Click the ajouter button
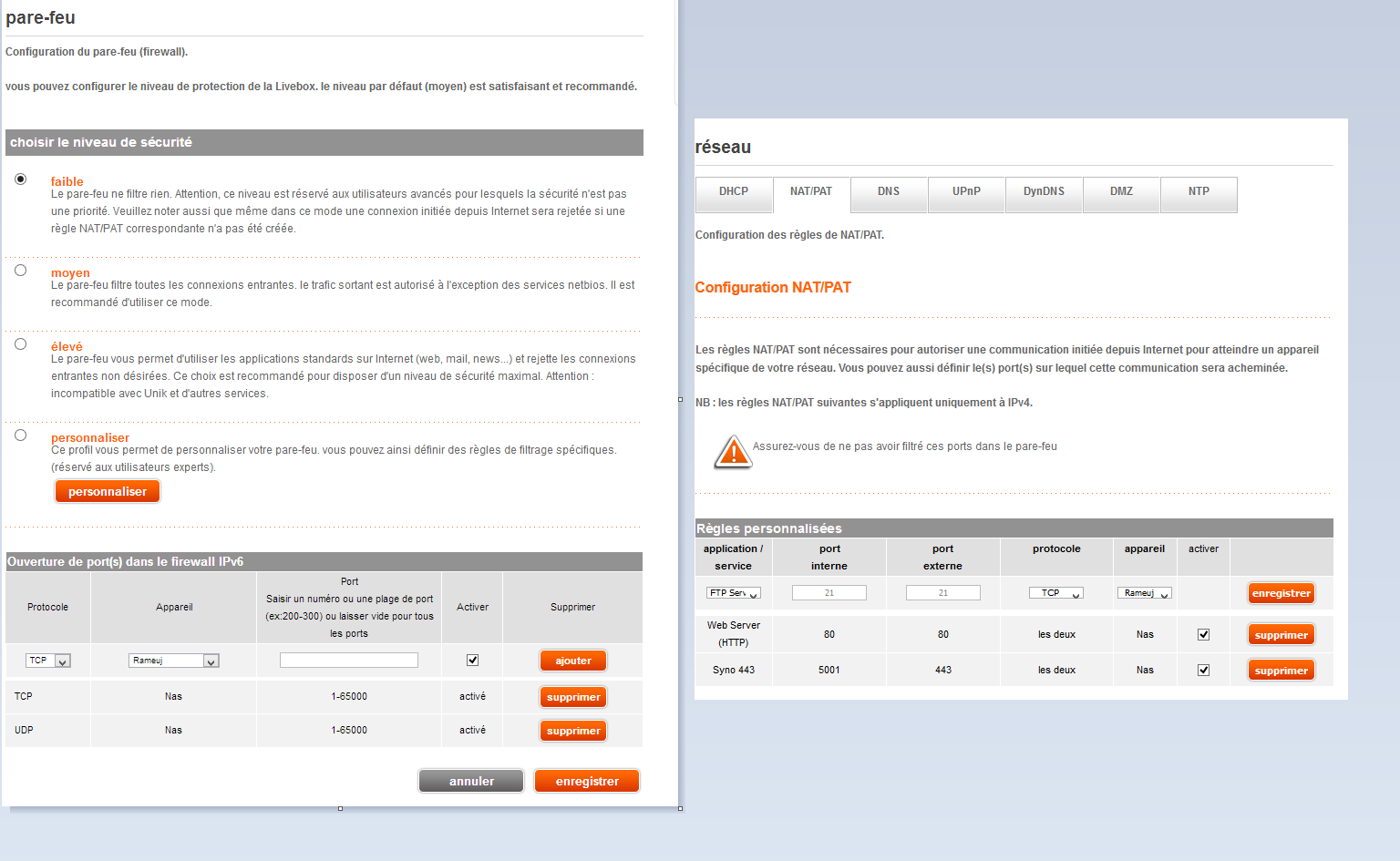Image resolution: width=1400 pixels, height=861 pixels. pos(573,661)
